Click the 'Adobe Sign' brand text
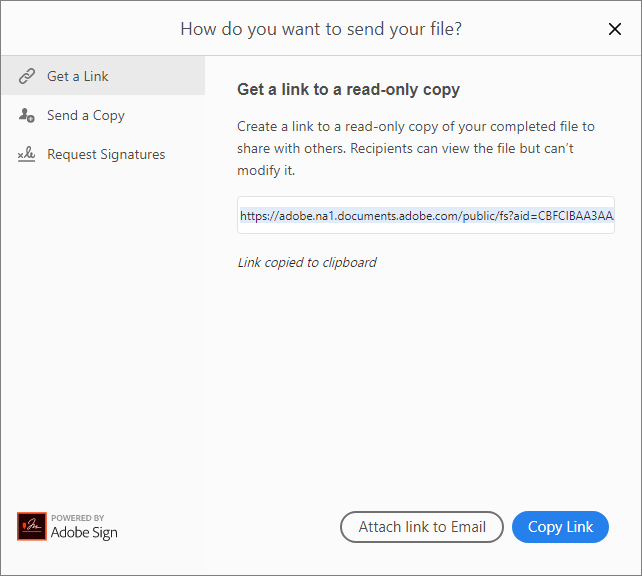642x576 pixels. 84,533
